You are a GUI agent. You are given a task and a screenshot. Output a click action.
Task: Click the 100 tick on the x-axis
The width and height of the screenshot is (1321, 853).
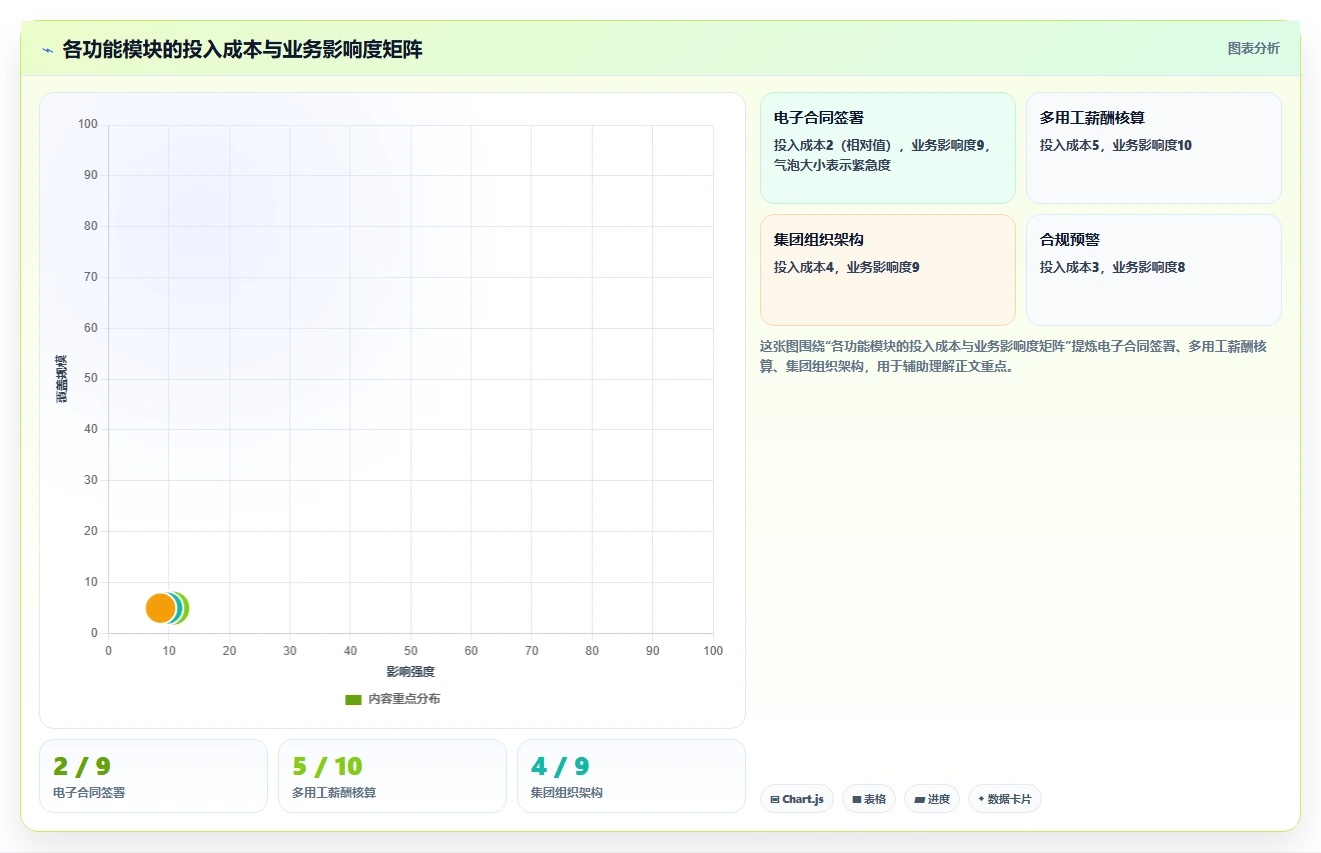click(x=713, y=651)
